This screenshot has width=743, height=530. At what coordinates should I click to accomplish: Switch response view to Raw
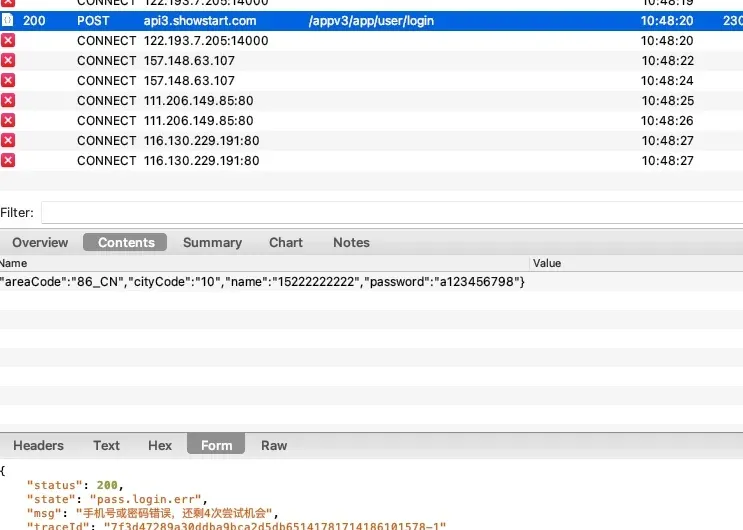coord(274,445)
